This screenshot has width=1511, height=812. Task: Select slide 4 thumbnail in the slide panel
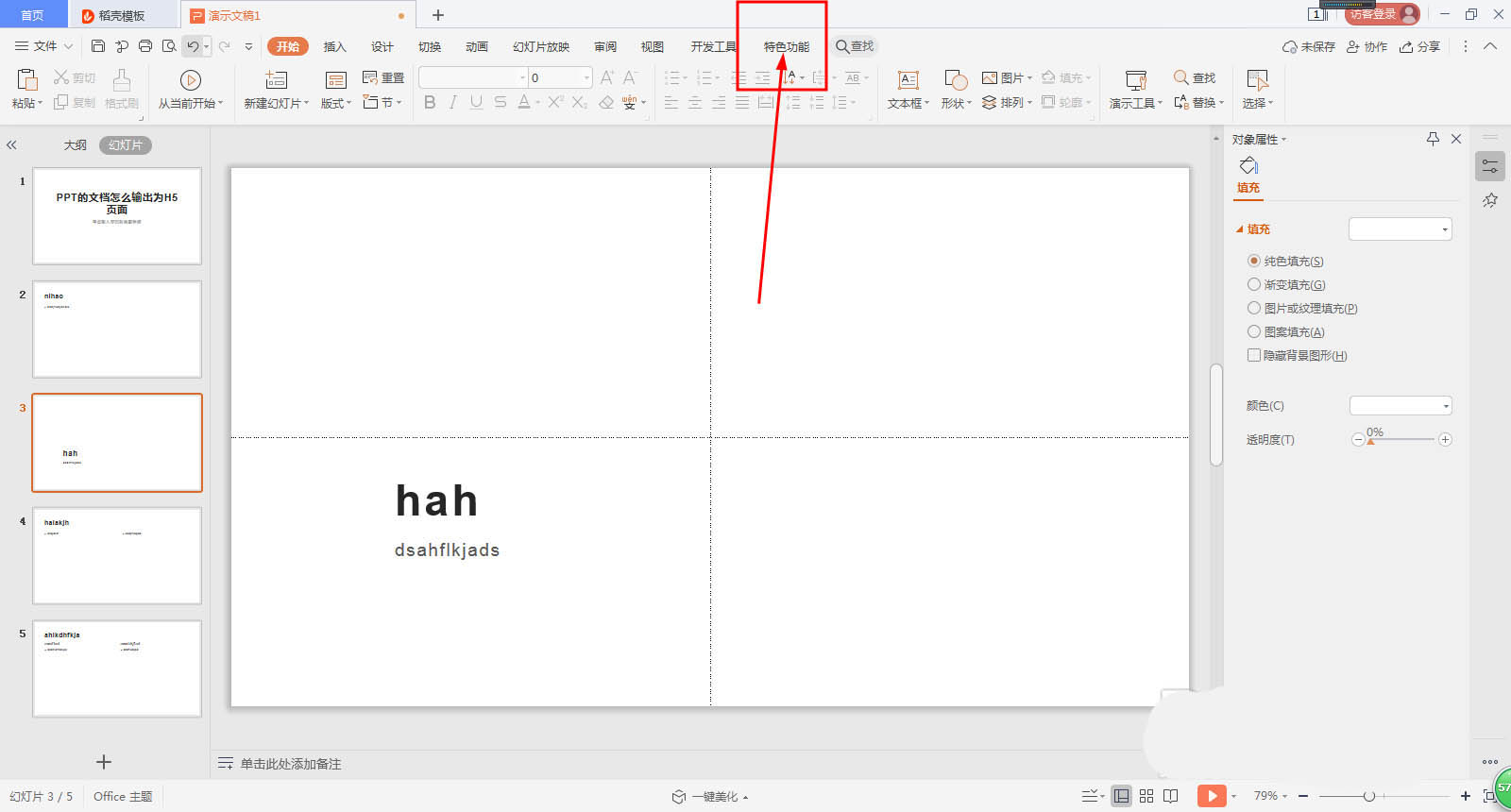pyautogui.click(x=117, y=556)
